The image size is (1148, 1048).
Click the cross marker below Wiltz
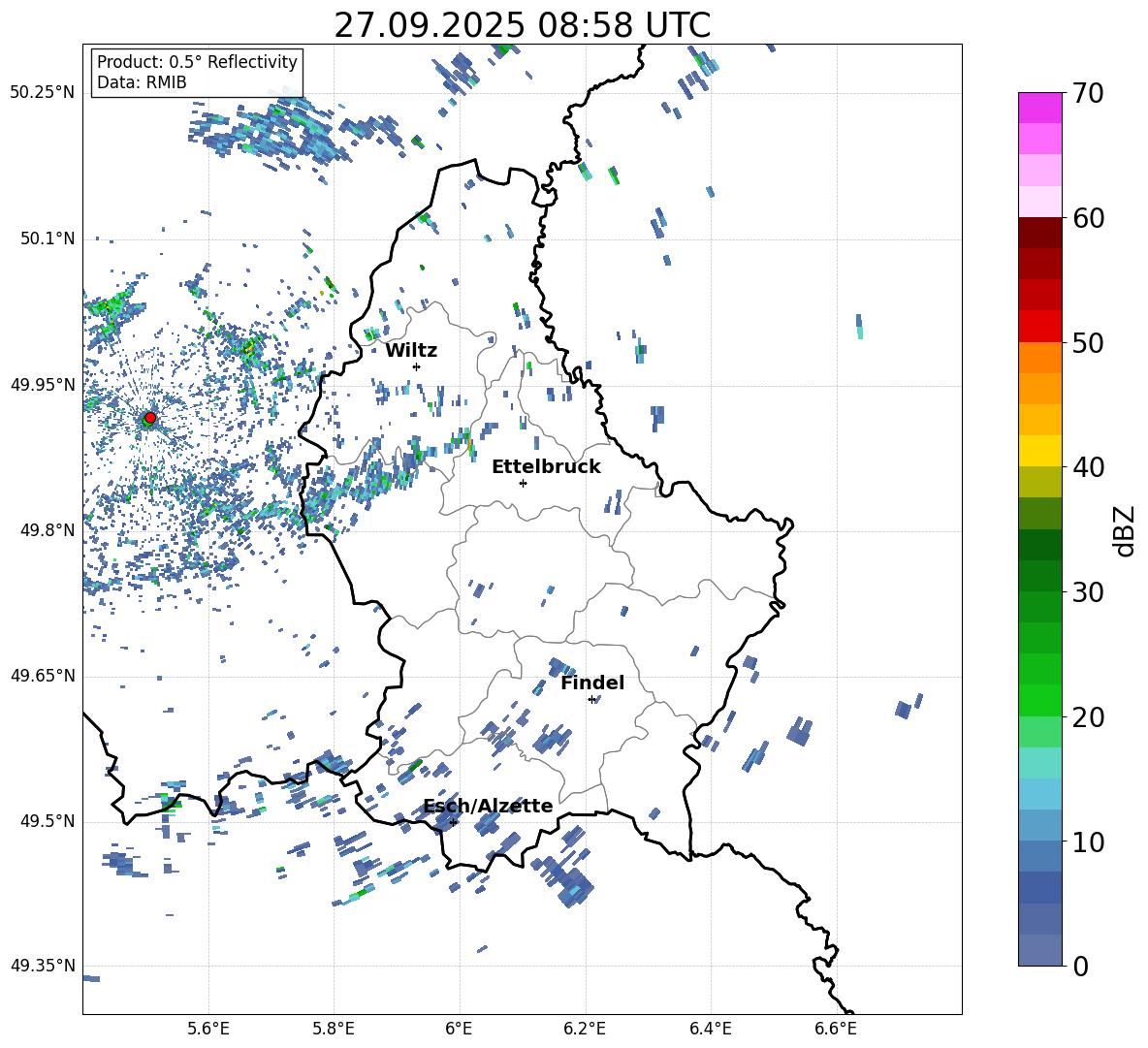pyautogui.click(x=416, y=366)
